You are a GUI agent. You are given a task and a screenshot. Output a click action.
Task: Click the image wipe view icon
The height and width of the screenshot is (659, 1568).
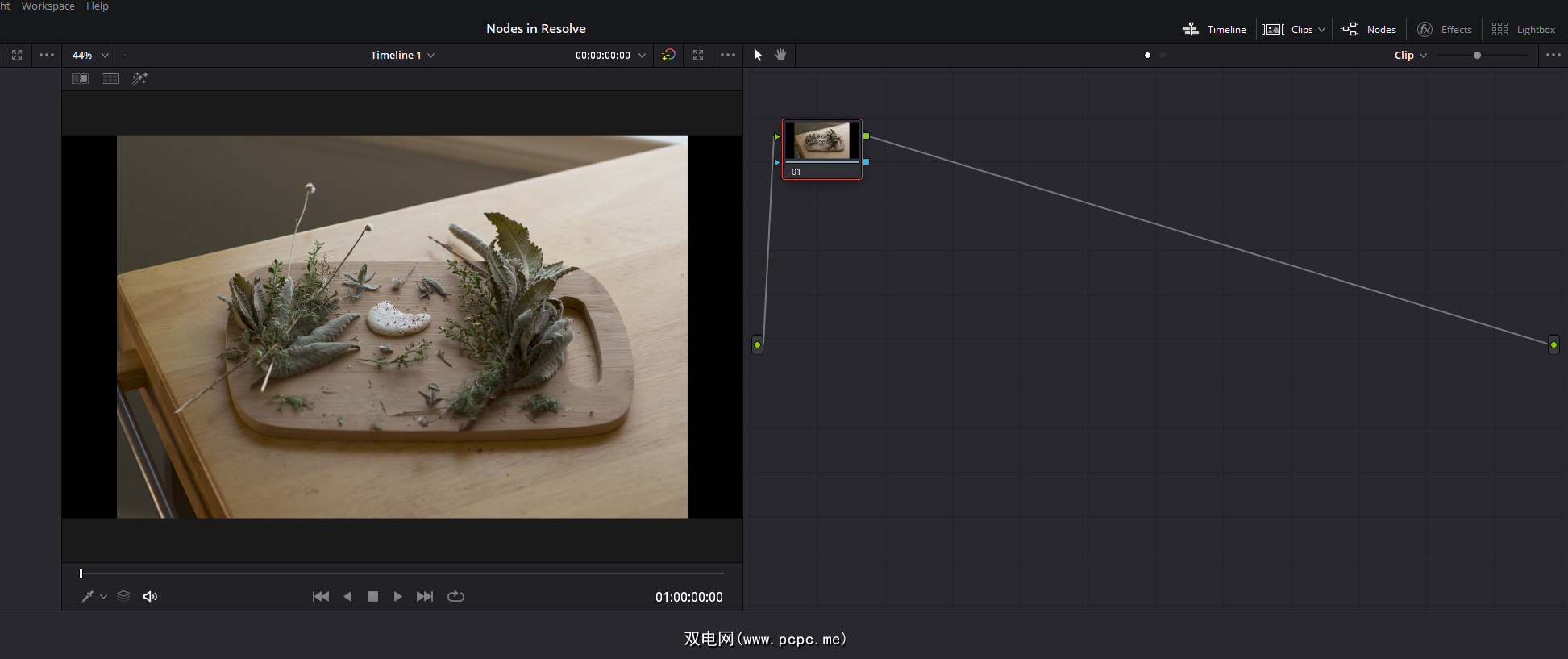tap(80, 78)
